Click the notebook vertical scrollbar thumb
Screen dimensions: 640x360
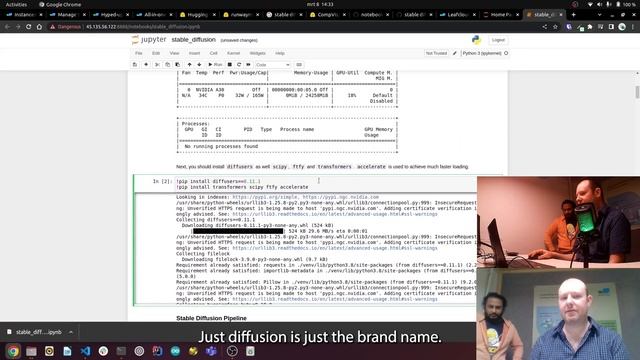point(637,92)
